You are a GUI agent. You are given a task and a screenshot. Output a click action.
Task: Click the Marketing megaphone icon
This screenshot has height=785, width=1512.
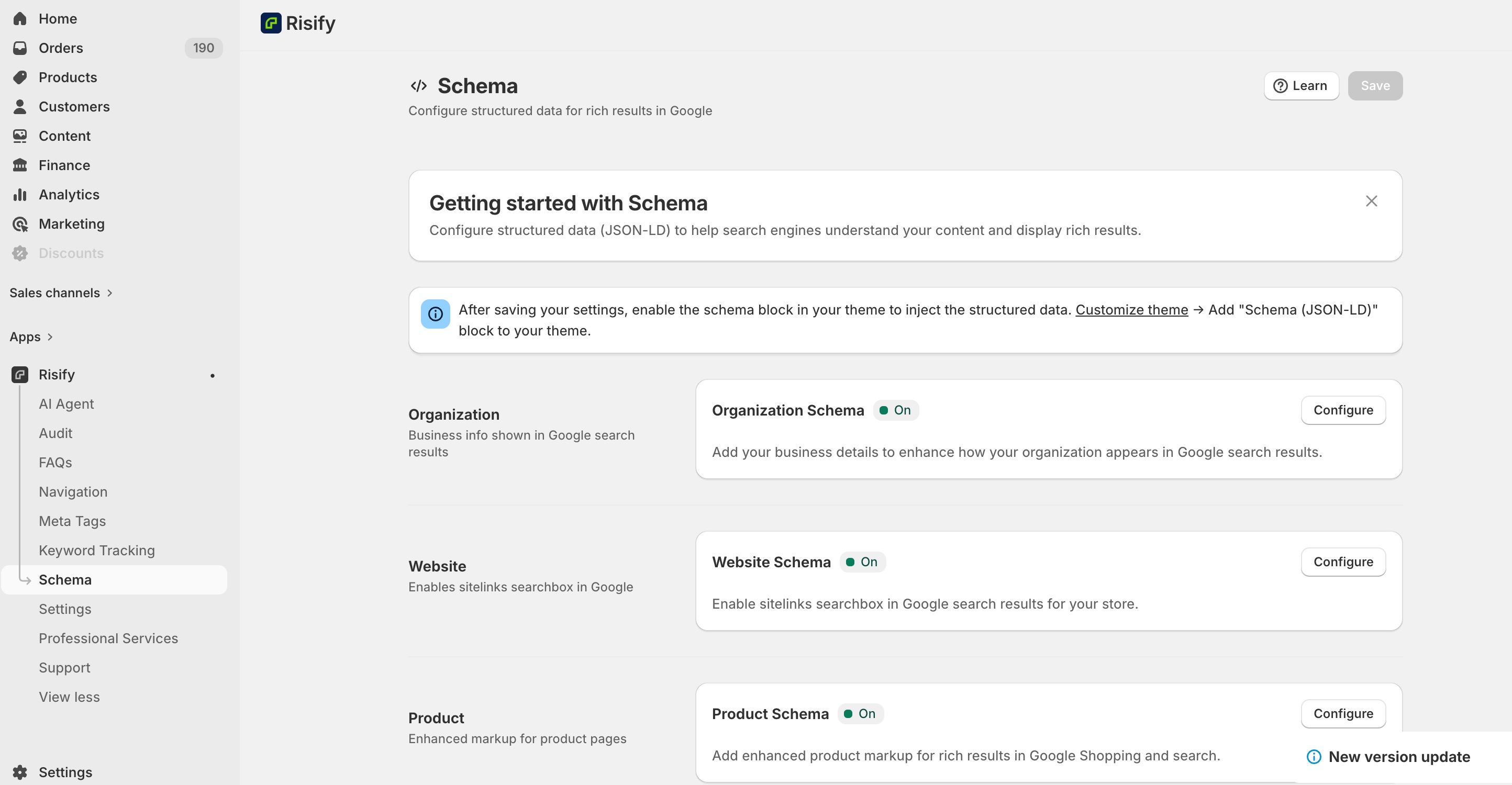20,223
